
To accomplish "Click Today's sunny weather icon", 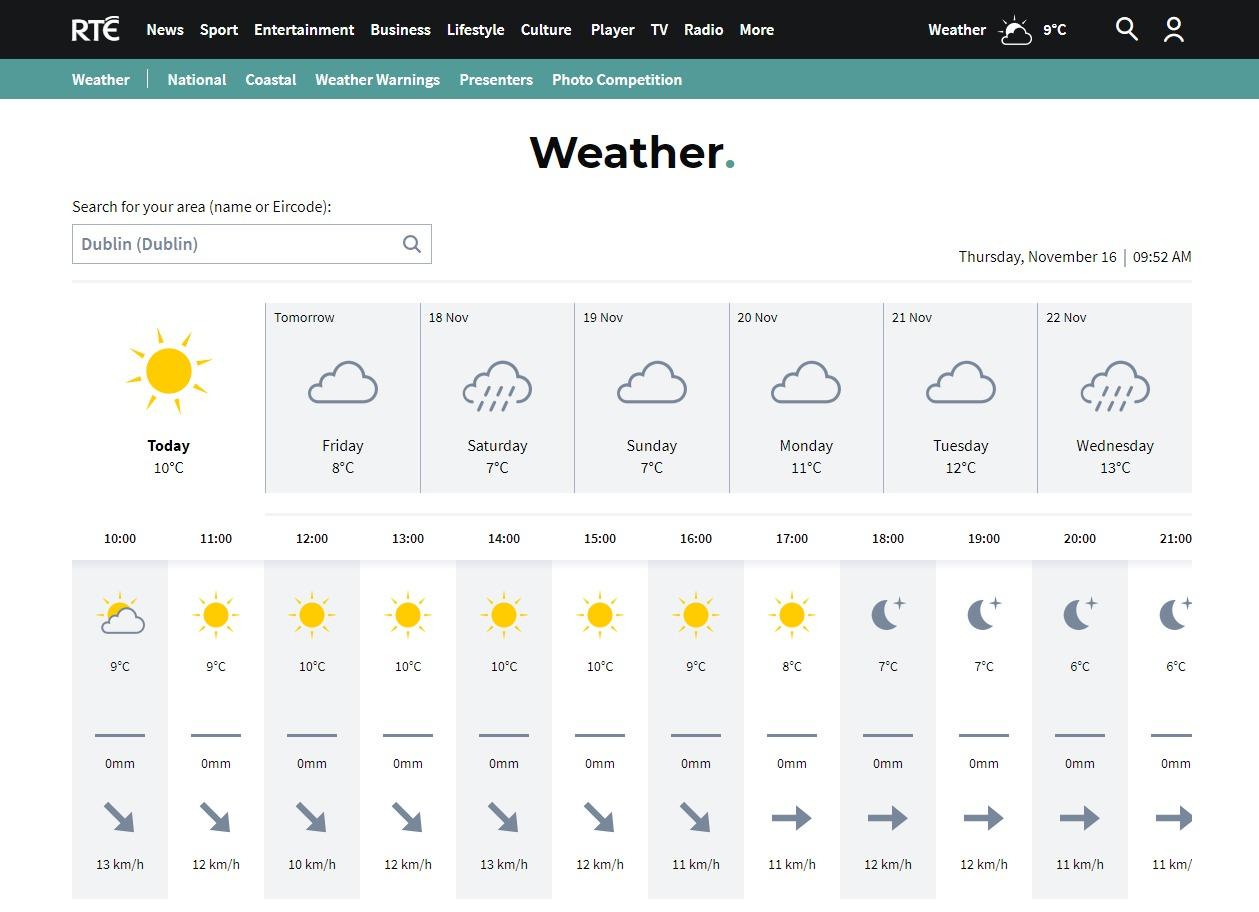I will point(169,370).
